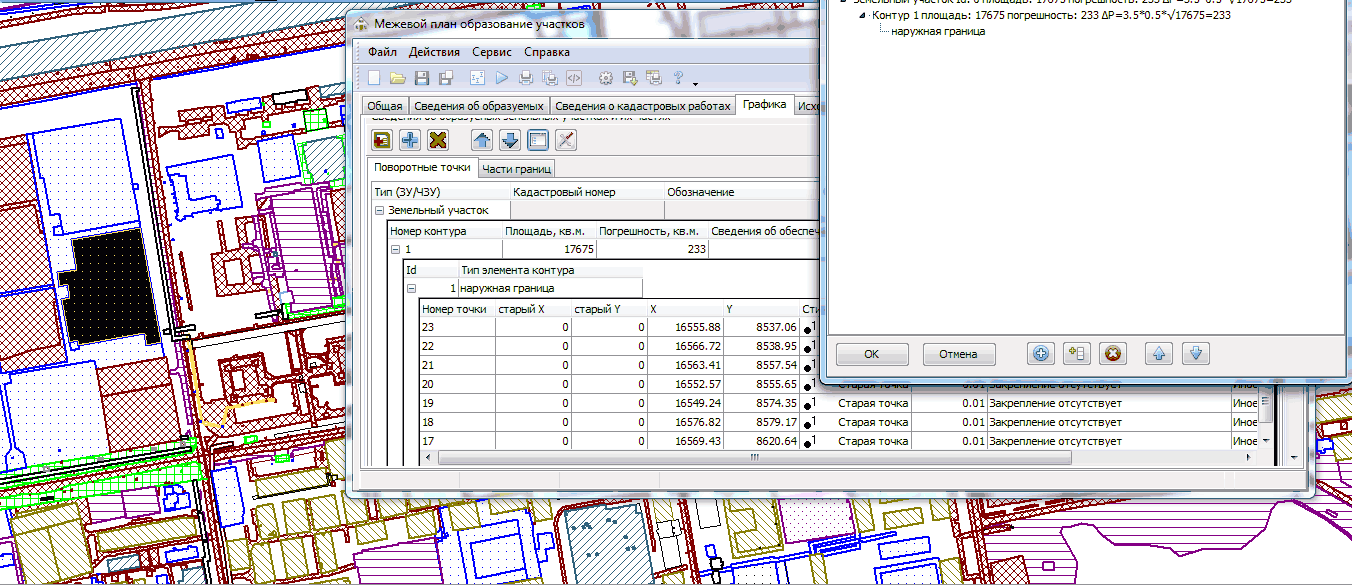The image size is (1352, 586).
Task: Click the Save floppy disk icon
Action: tap(421, 78)
